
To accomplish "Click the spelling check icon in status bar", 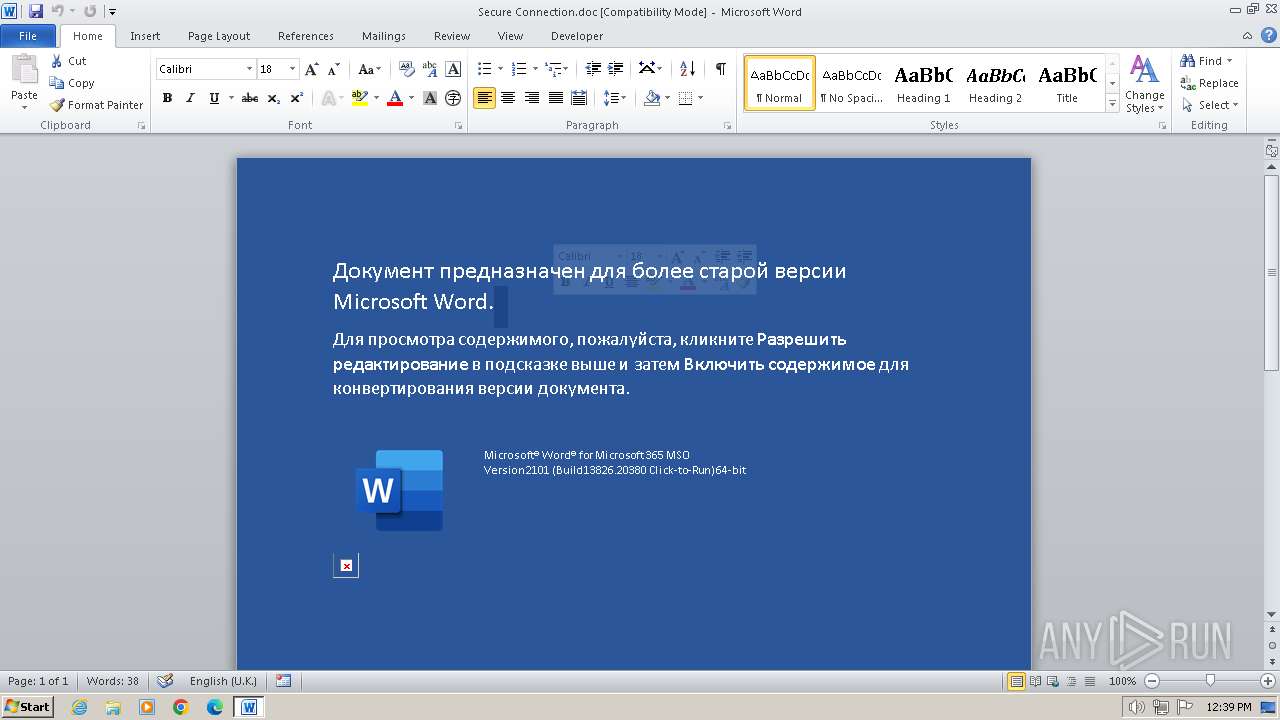I will (x=165, y=681).
